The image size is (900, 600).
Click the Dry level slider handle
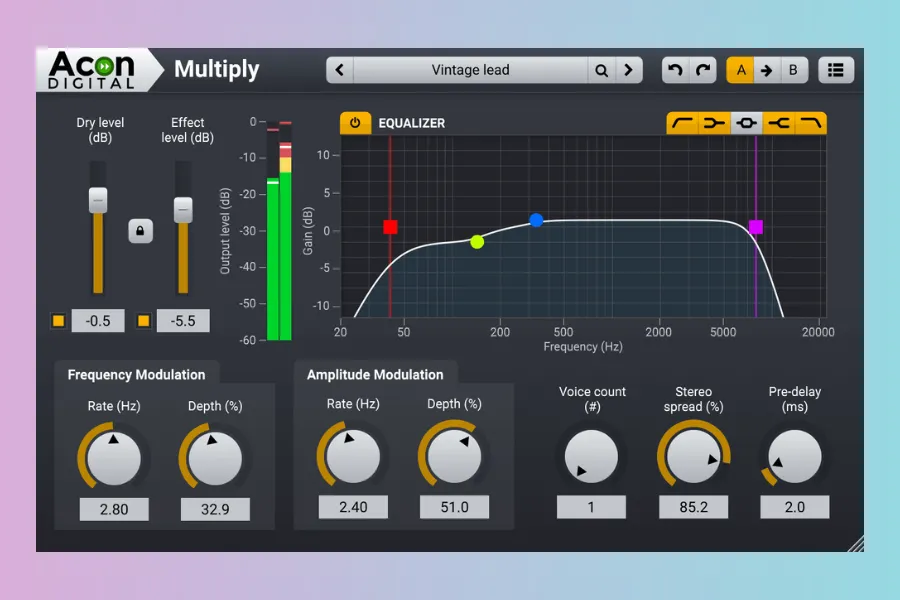click(97, 199)
